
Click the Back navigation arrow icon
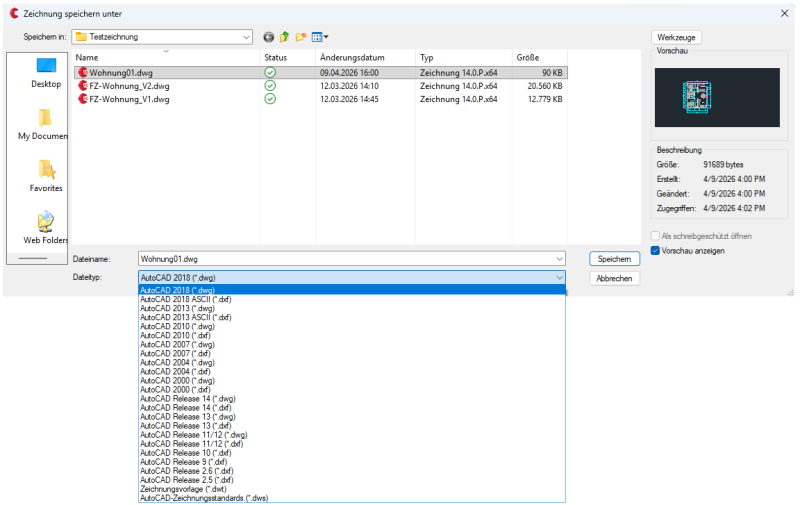tap(268, 37)
